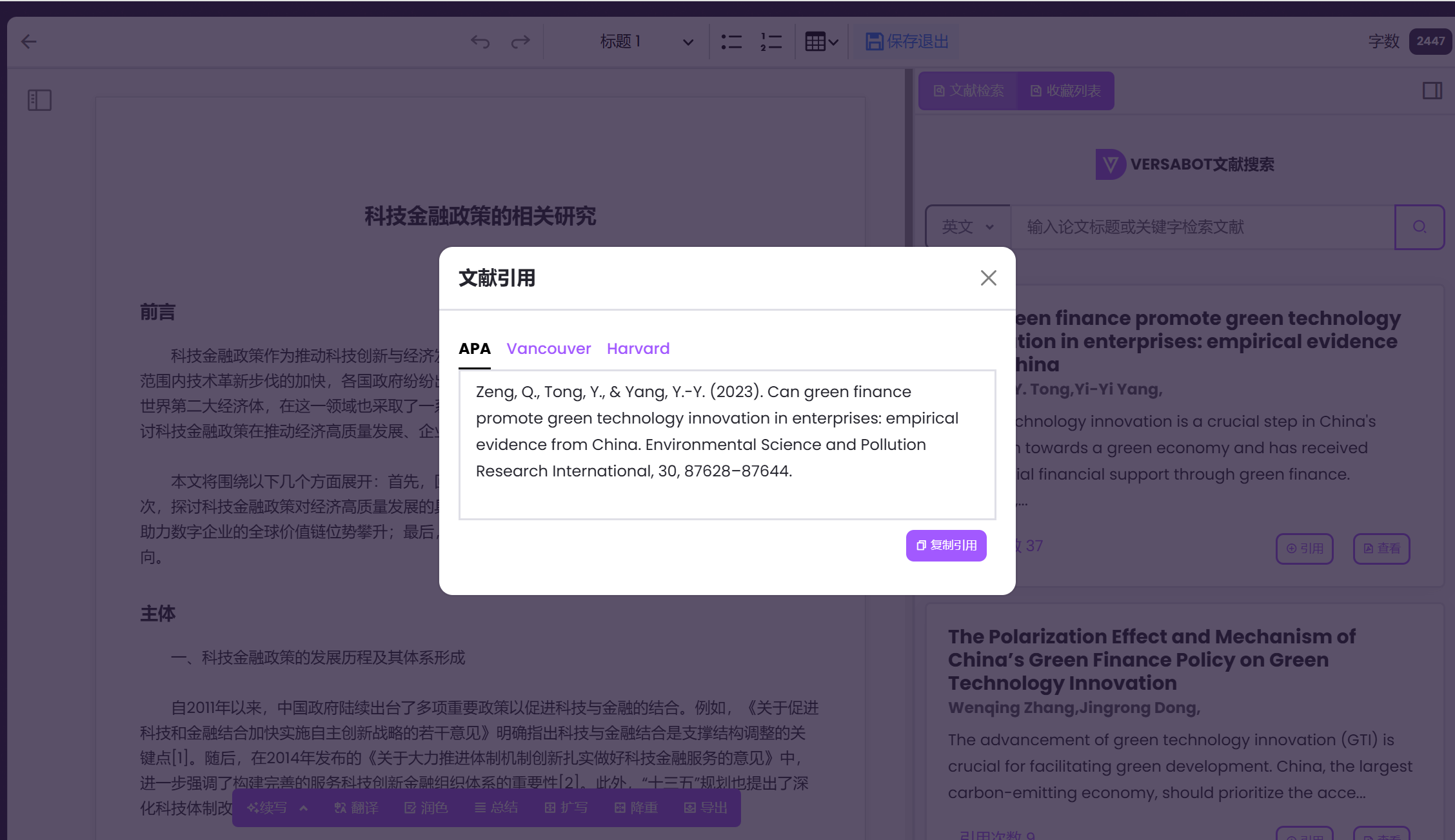
Task: Switch to the Vancouver citation tab
Action: [x=548, y=349]
